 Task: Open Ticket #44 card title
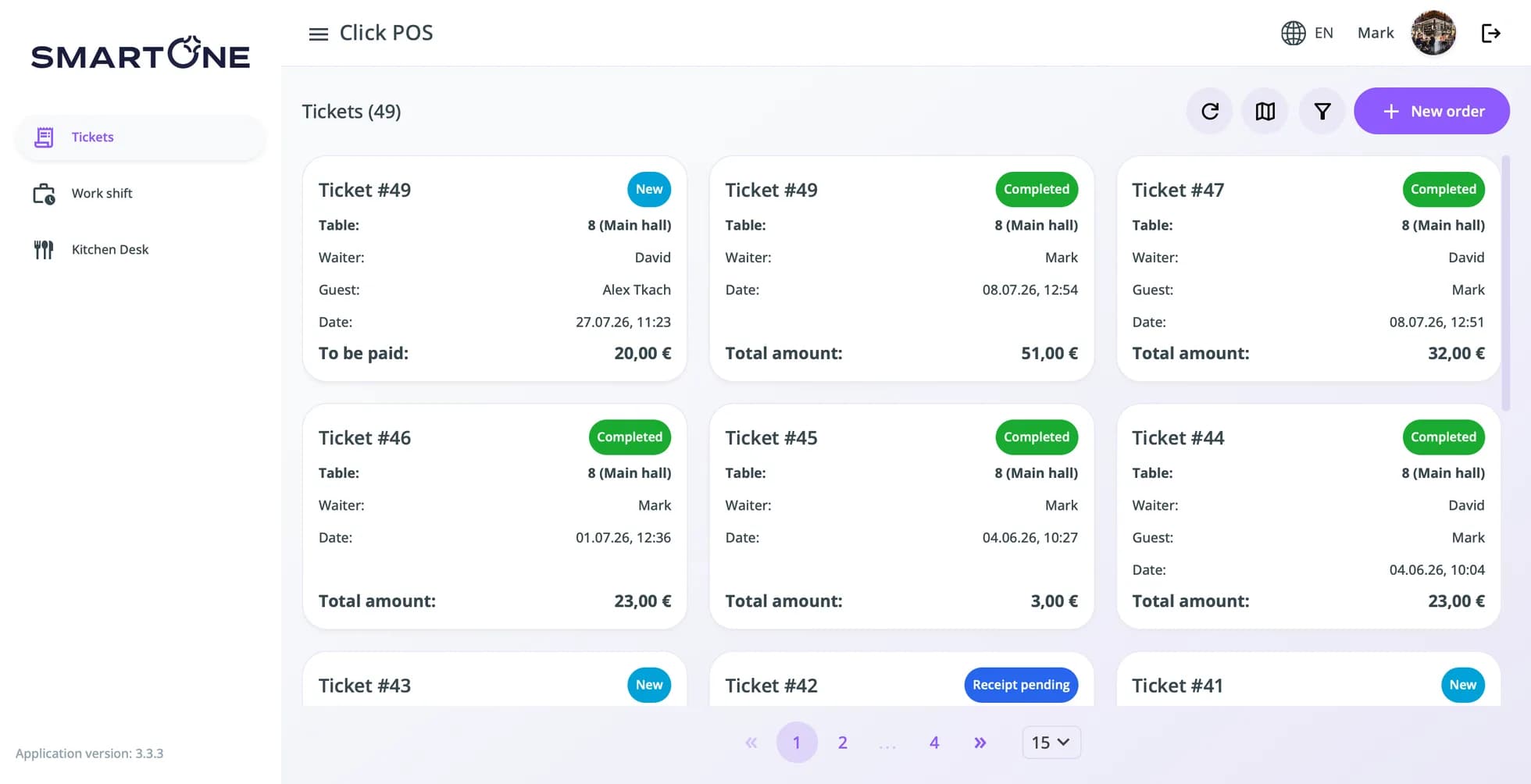1178,437
